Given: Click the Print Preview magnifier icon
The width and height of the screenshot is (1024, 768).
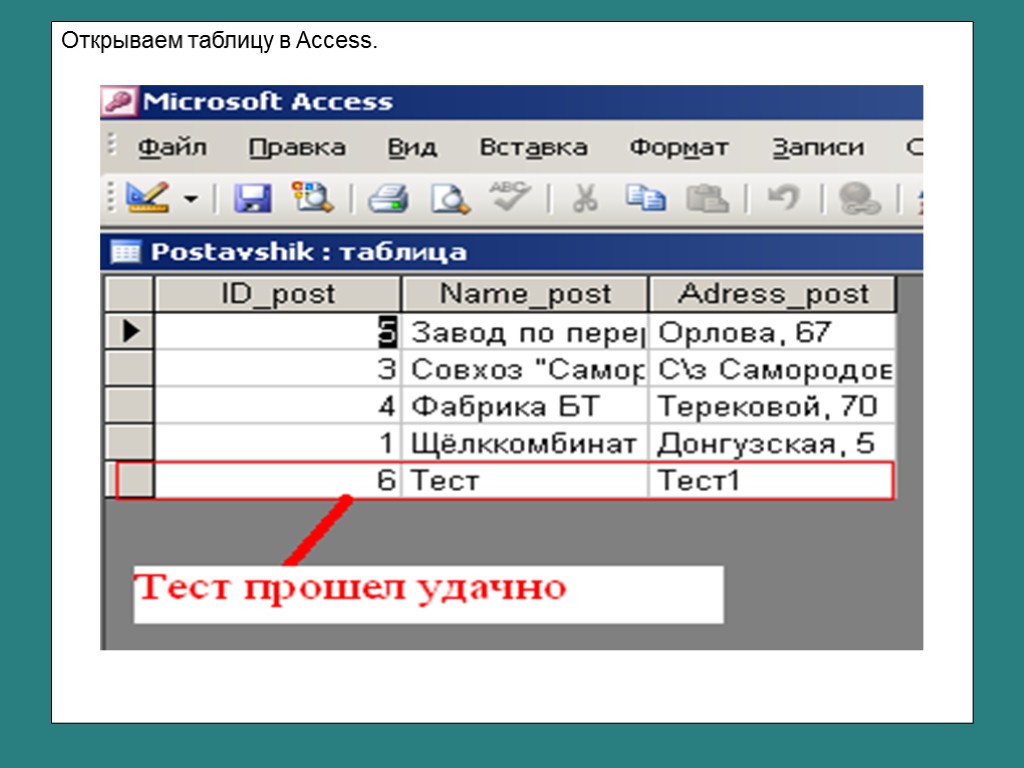Looking at the screenshot, I should (x=449, y=198).
